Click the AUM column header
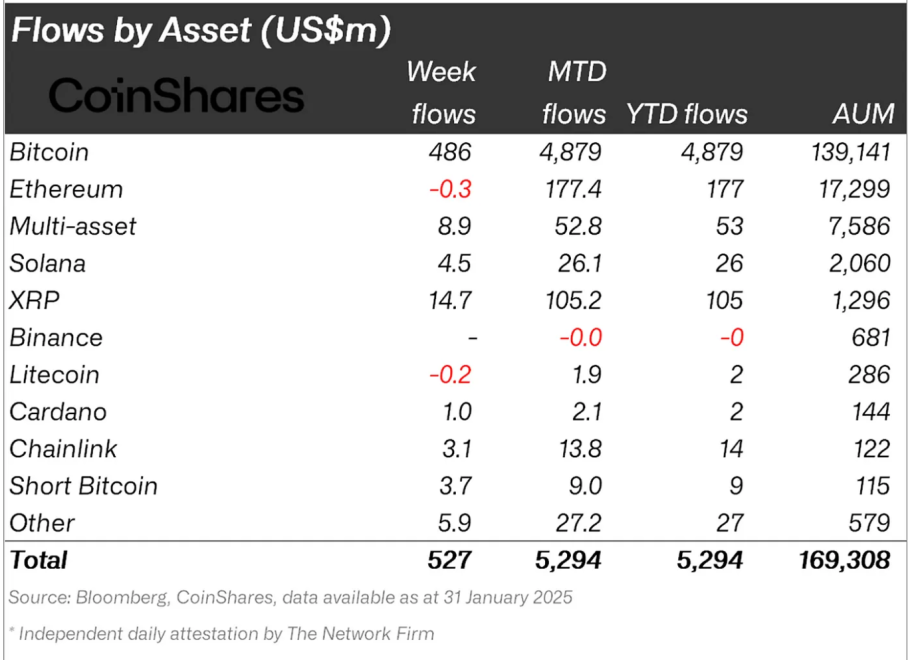 pos(863,114)
